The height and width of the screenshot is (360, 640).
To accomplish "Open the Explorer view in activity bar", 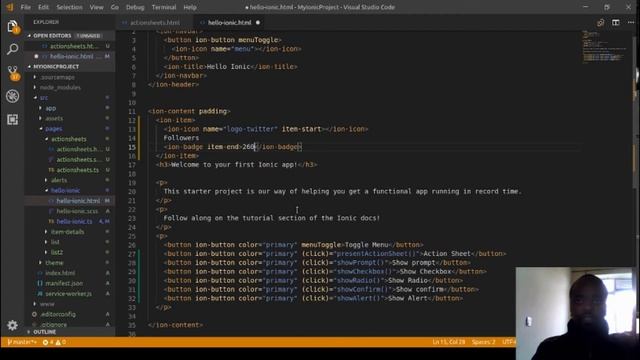I will (x=12, y=27).
